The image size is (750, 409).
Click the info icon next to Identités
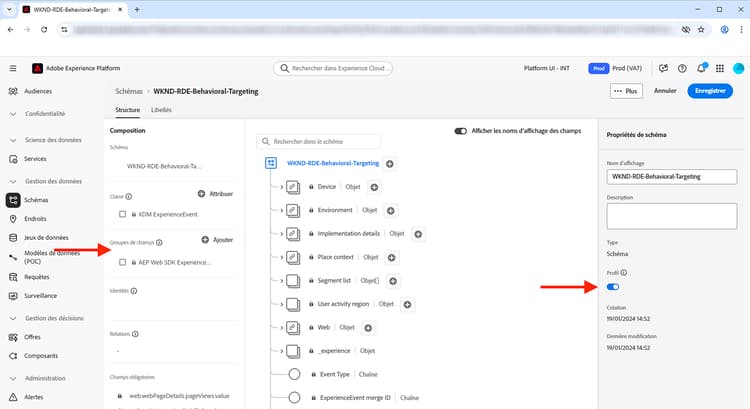tap(134, 291)
